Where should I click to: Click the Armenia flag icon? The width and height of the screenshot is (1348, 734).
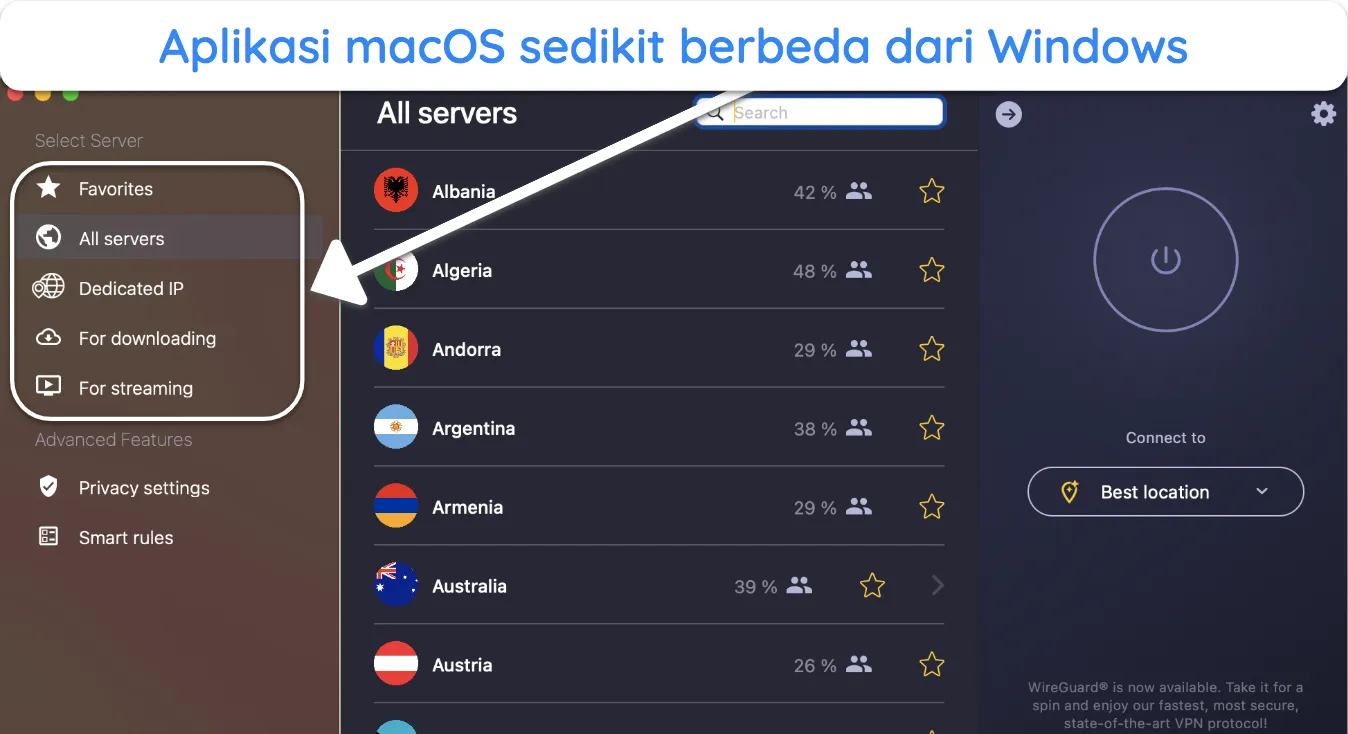pos(396,507)
